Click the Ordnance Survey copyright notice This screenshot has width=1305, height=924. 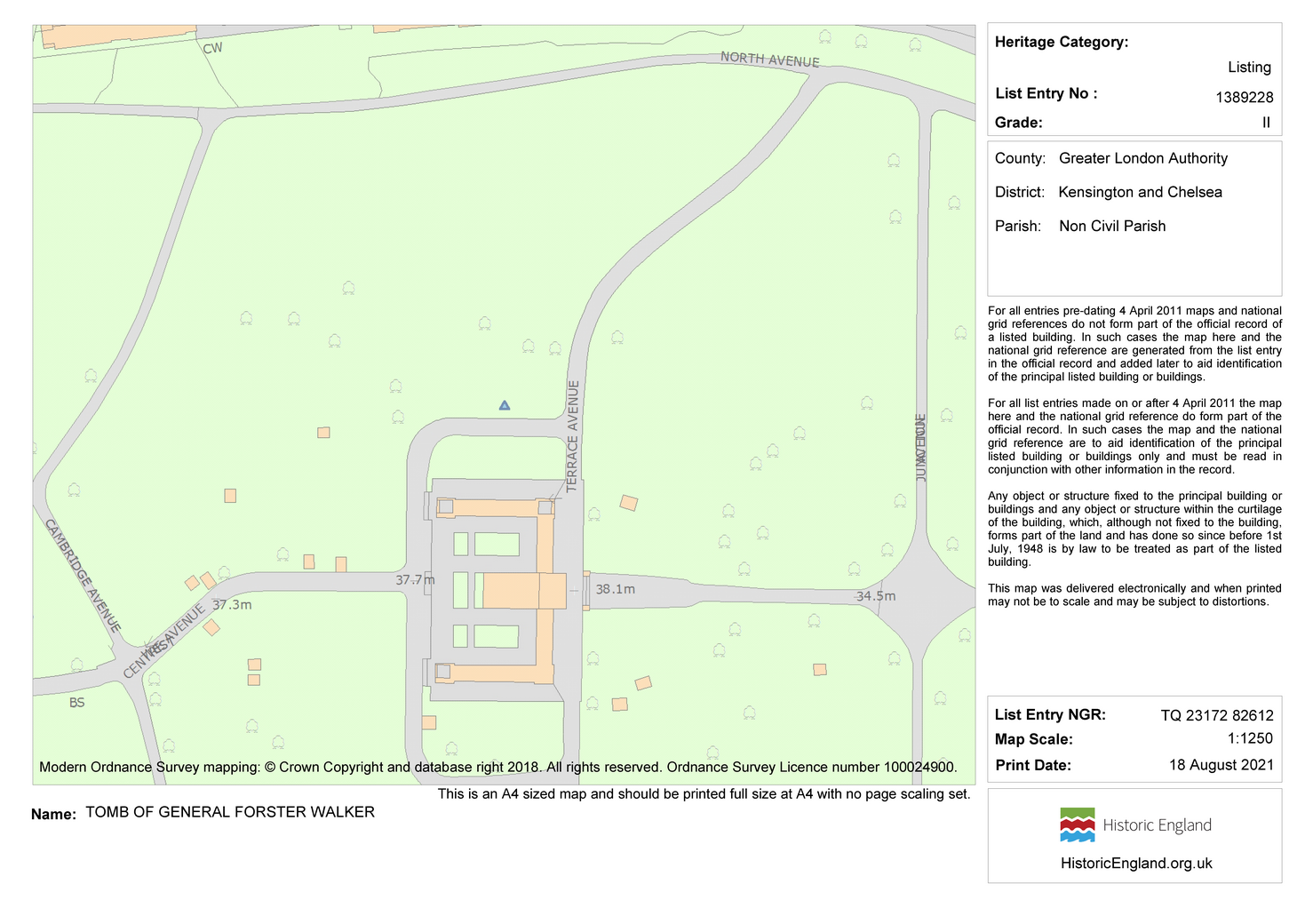tap(497, 768)
